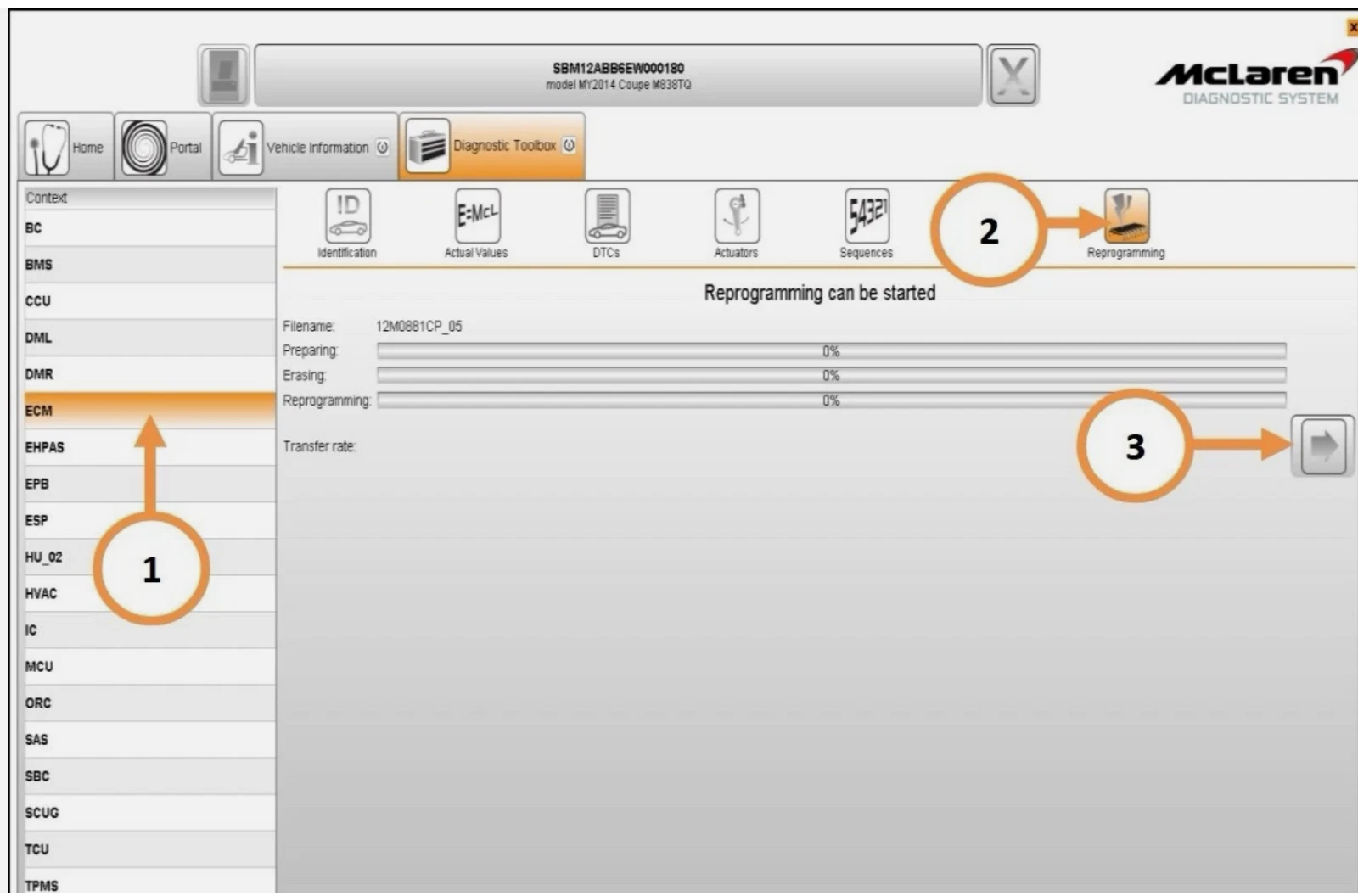The width and height of the screenshot is (1358, 896).
Task: Select ORC in the context list
Action: (x=149, y=703)
